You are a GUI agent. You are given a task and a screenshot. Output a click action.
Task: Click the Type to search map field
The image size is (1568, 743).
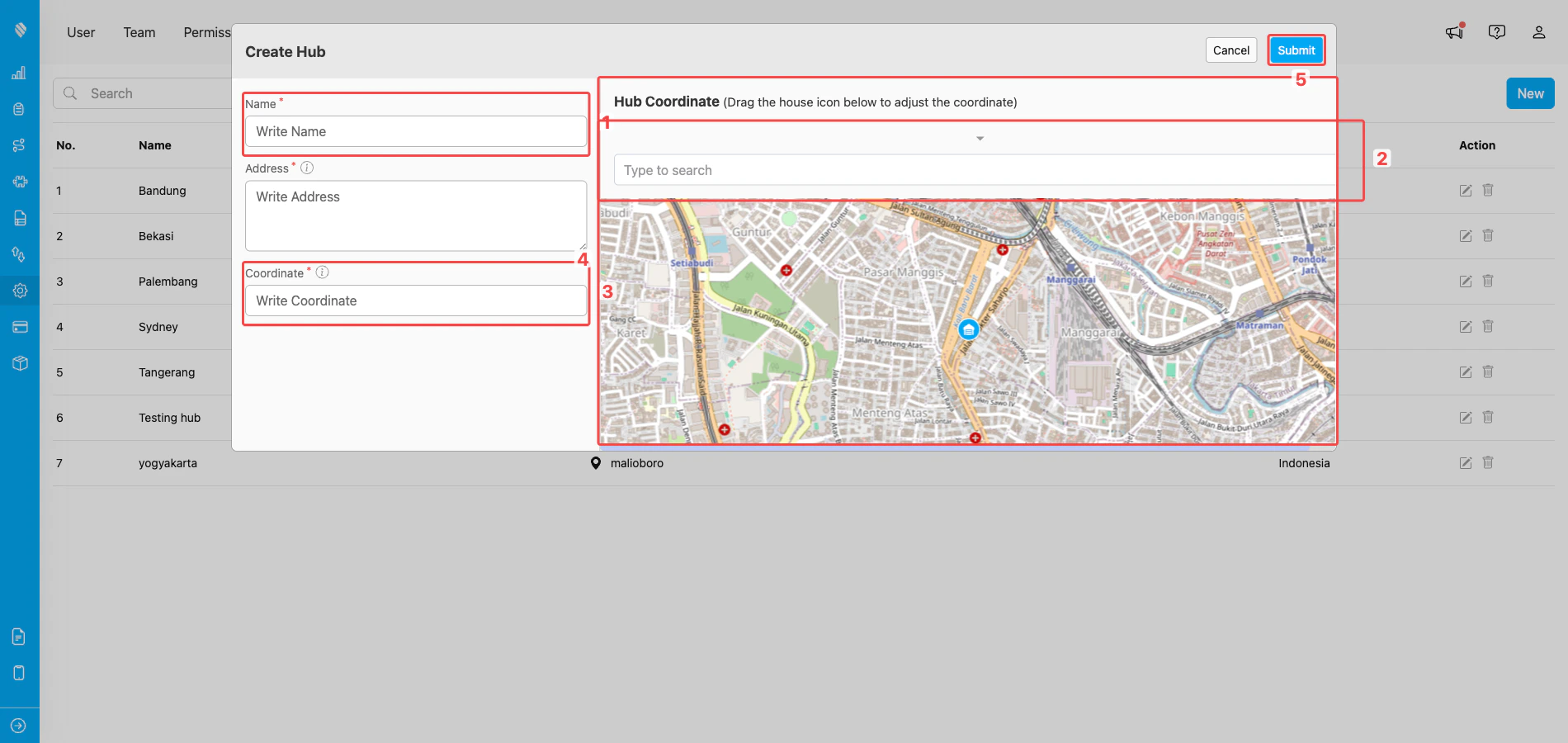point(975,170)
